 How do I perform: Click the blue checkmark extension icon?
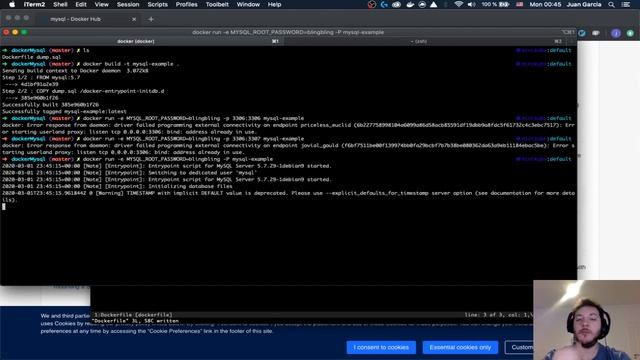click(582, 33)
